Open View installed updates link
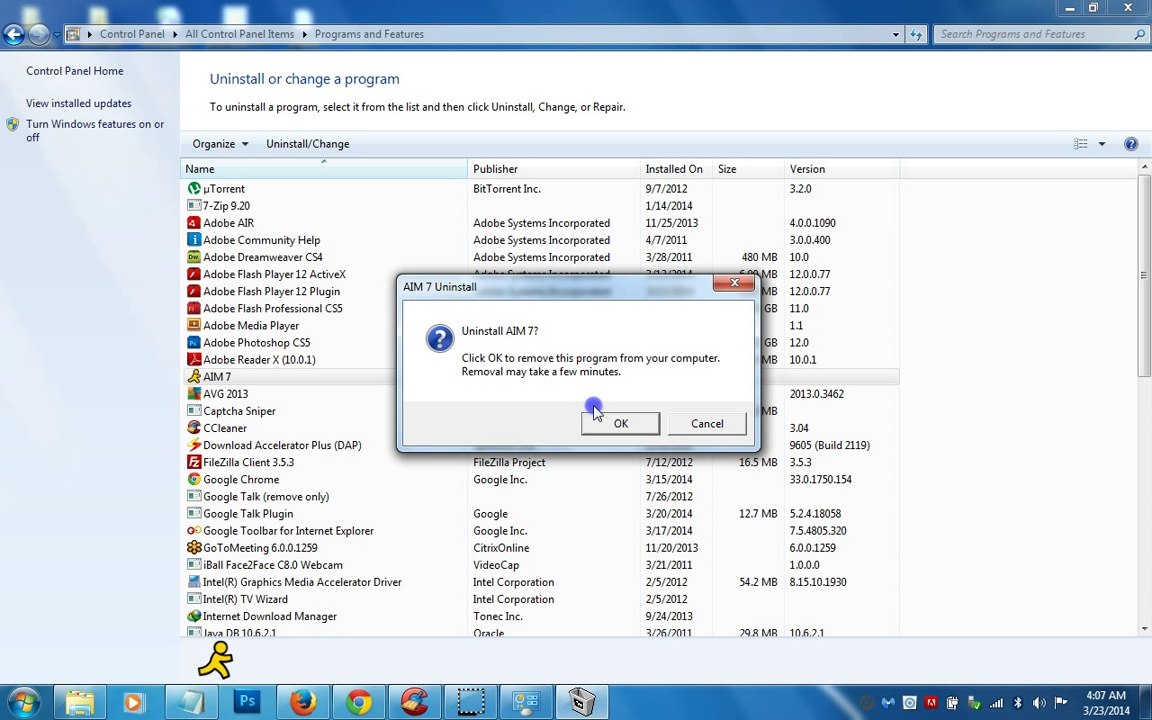 (x=78, y=103)
